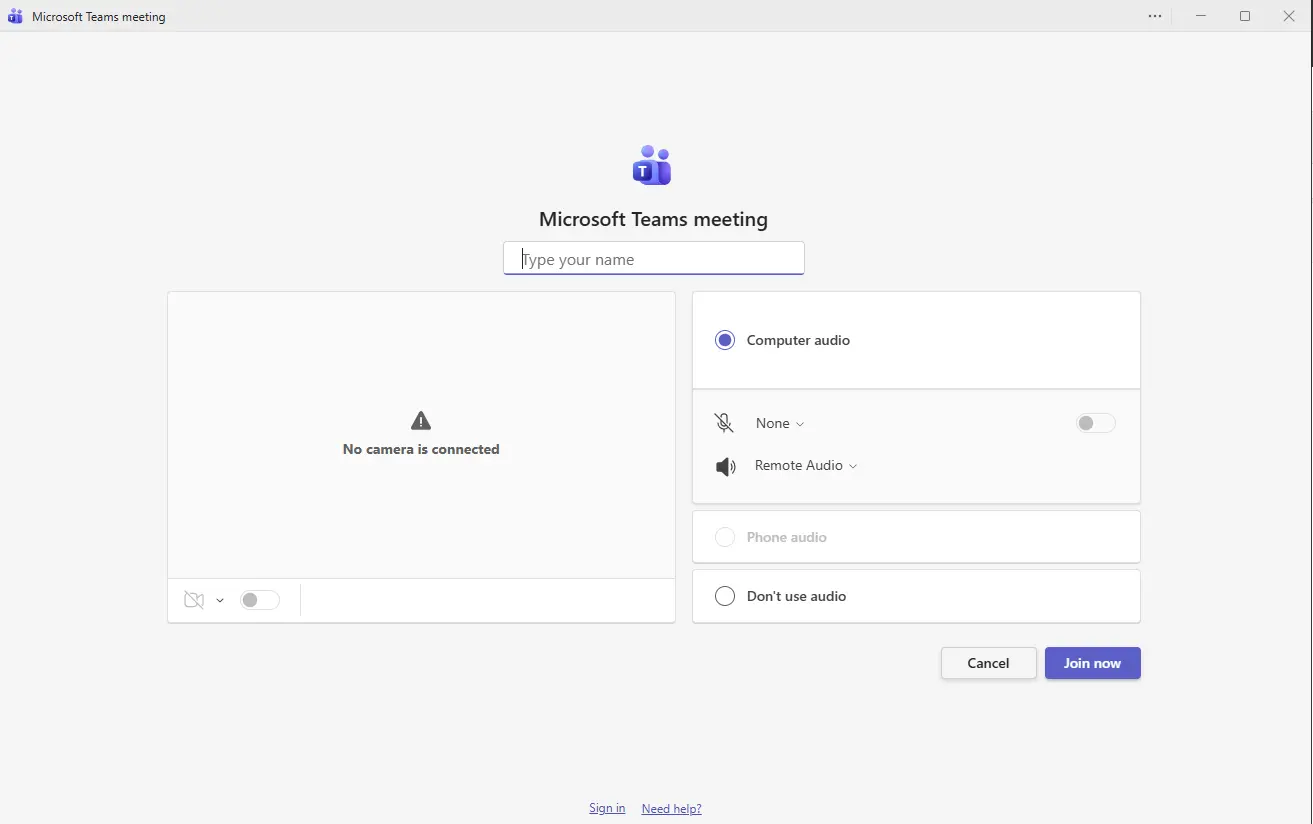This screenshot has height=824, width=1313.
Task: Turn on the microphone toggle switch
Action: coord(1094,422)
